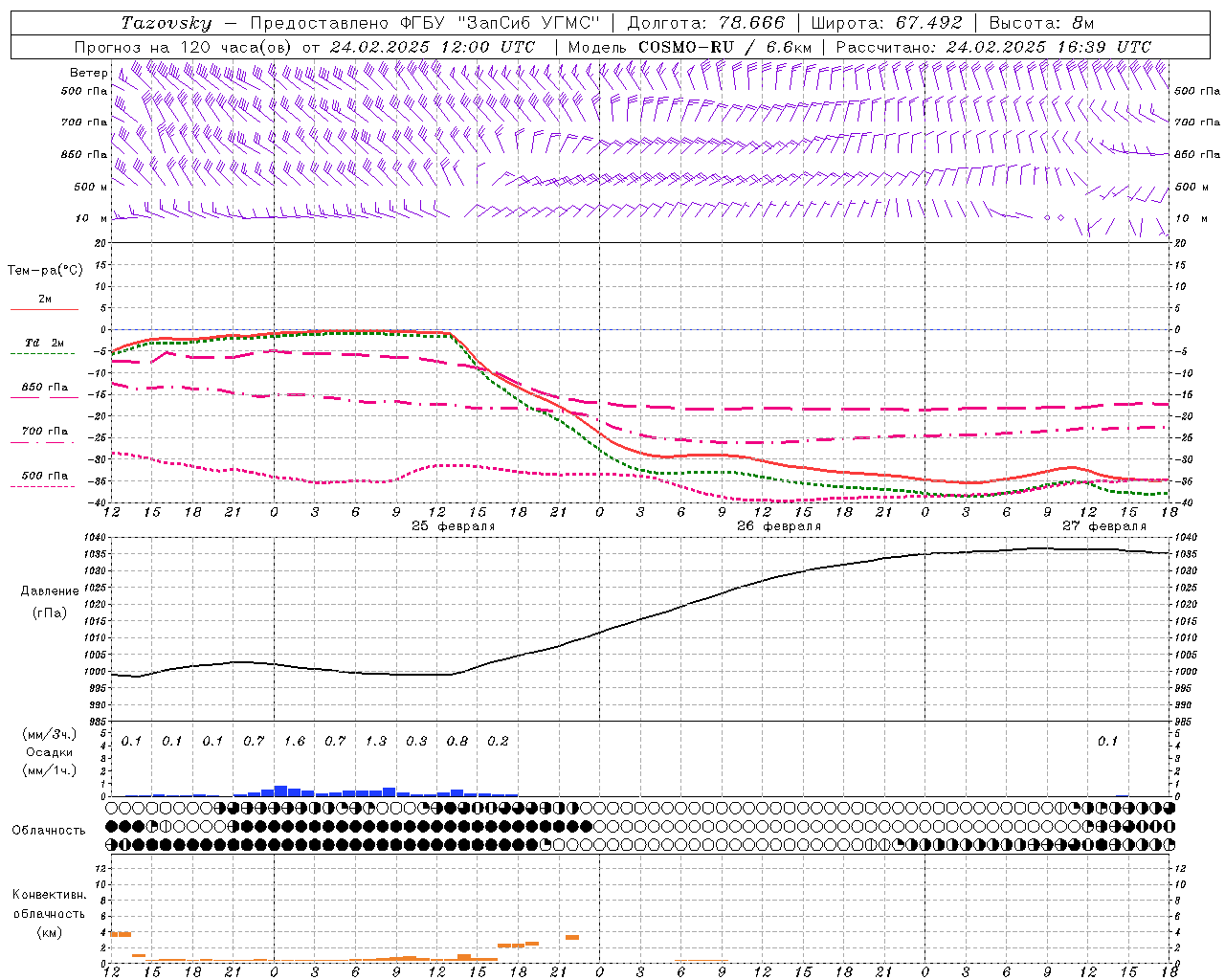This screenshot has height=980, width=1225.
Task: Click the Высота 8м header field
Action: pos(1041,23)
